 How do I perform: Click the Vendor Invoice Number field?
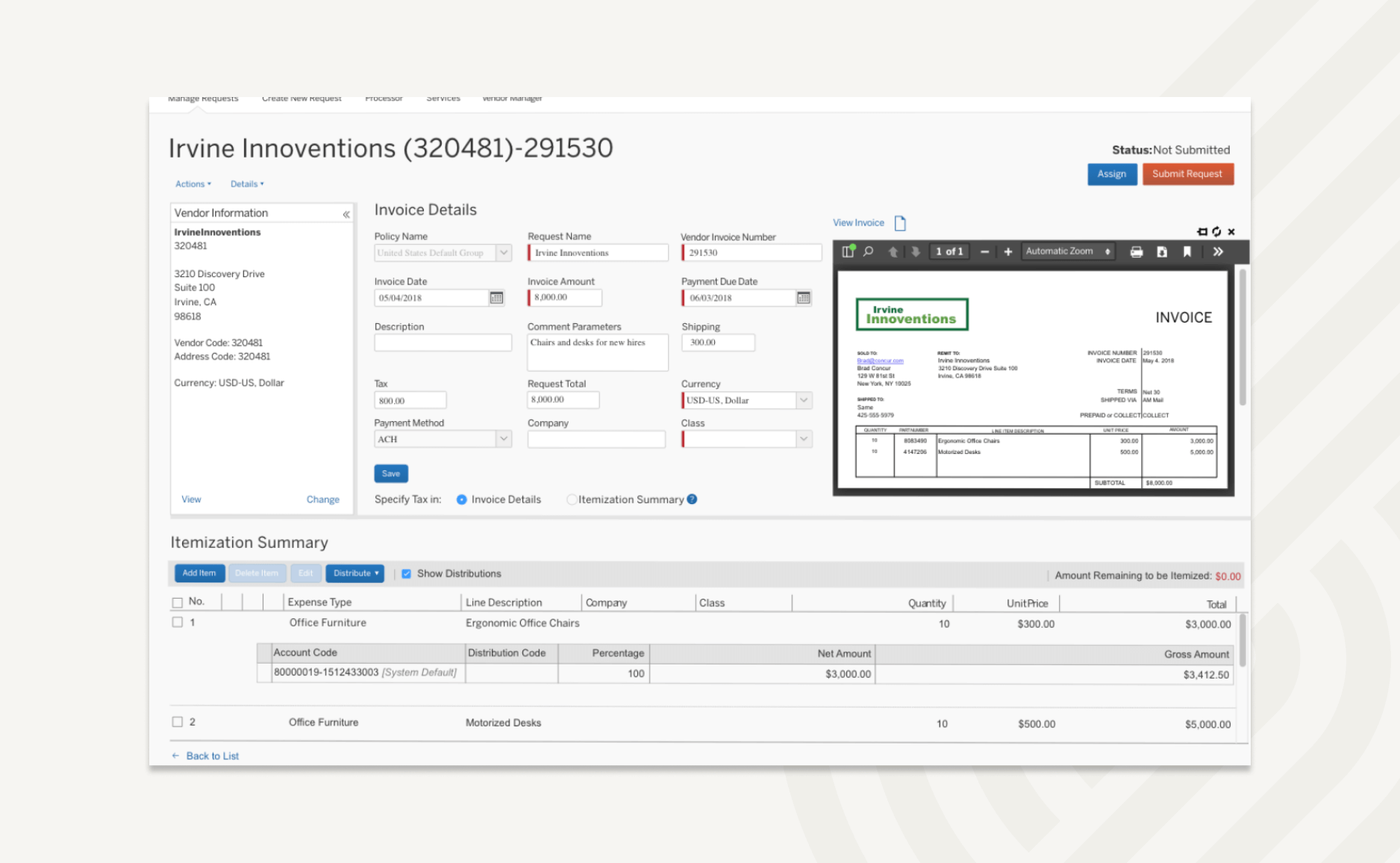[x=751, y=253]
